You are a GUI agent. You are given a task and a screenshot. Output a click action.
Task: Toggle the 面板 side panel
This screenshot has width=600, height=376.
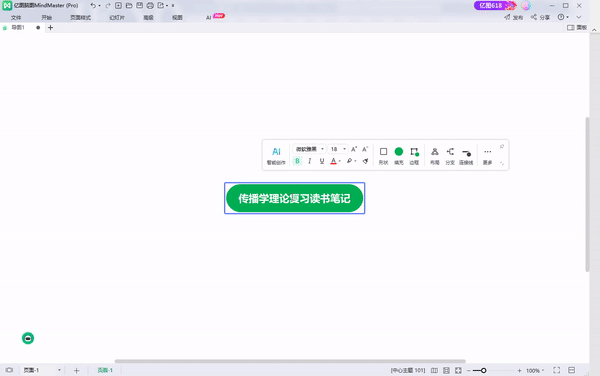(x=577, y=28)
